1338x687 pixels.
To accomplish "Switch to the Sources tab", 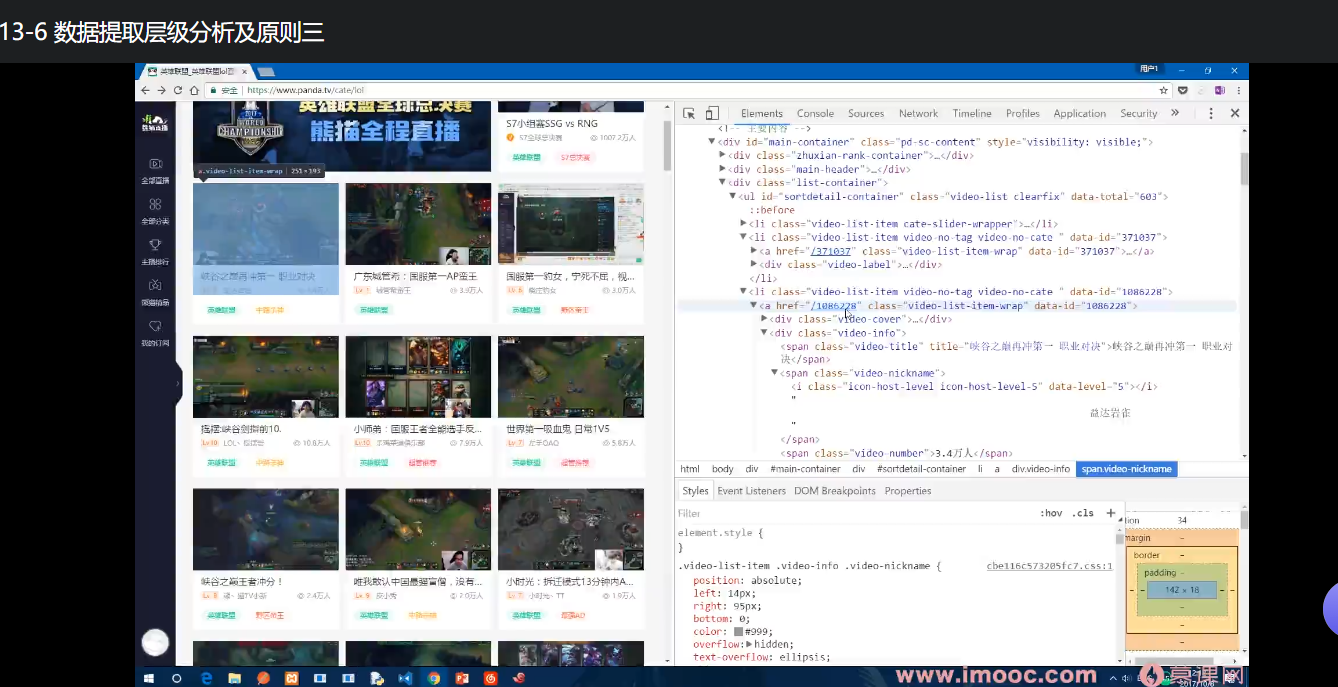I will (x=866, y=113).
